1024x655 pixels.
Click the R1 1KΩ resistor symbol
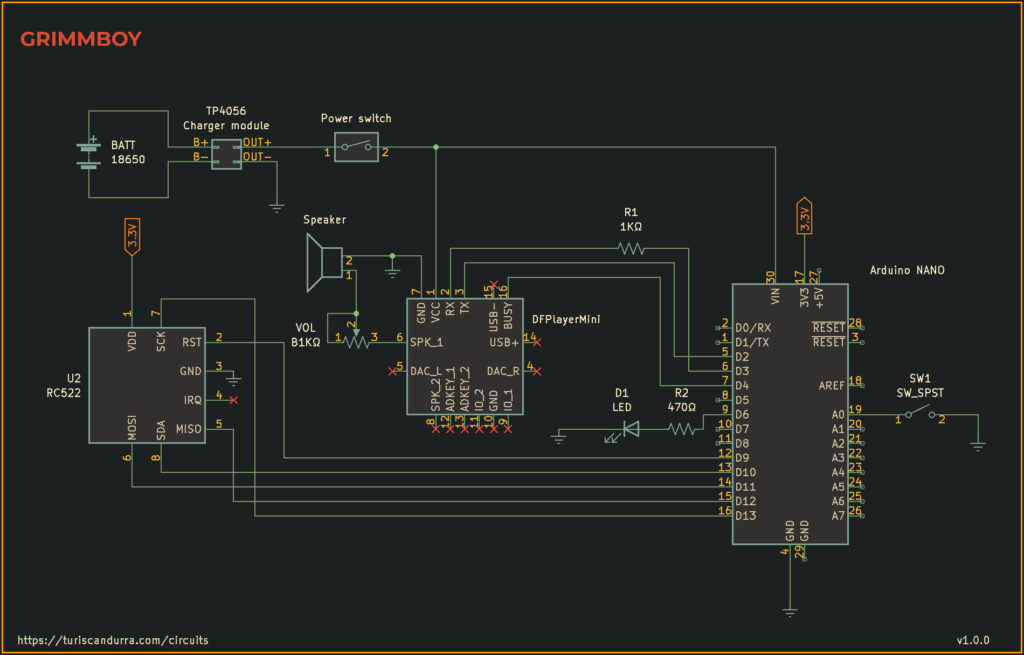[631, 248]
